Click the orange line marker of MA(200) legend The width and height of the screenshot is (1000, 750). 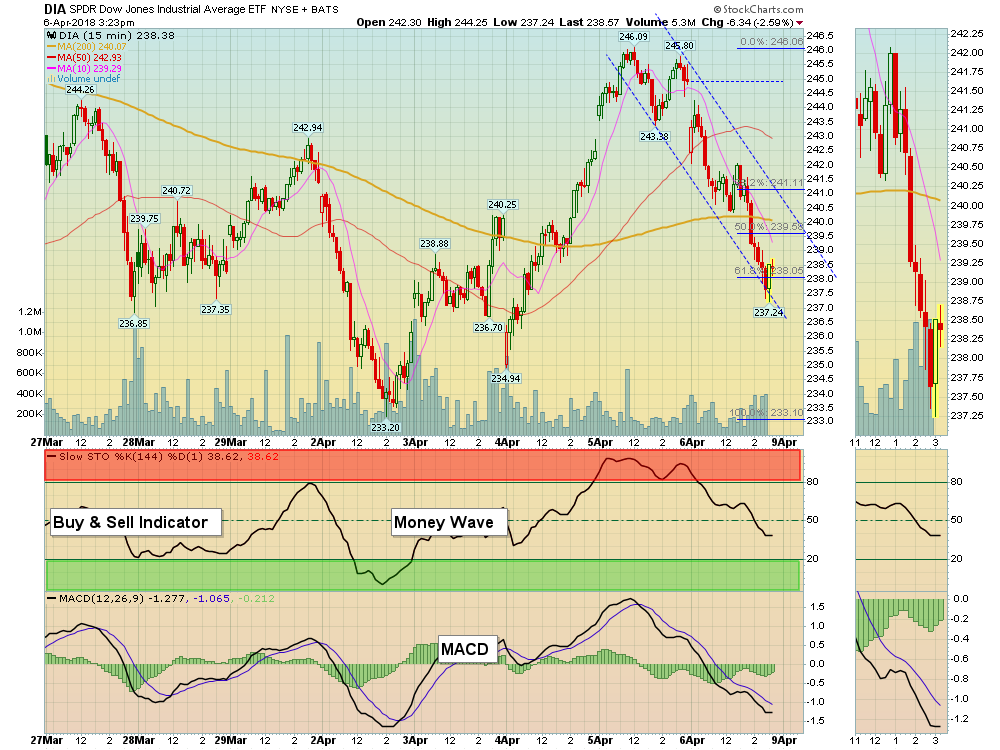click(x=52, y=47)
